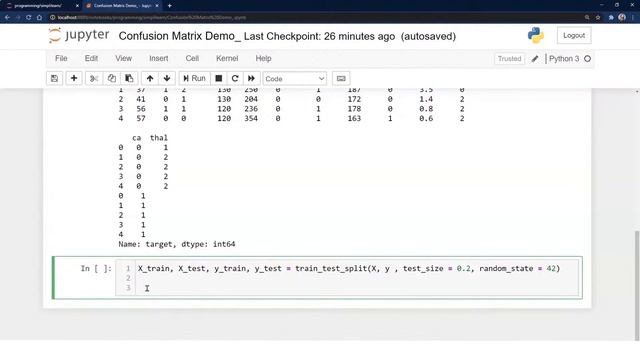
Task: Restart kernel and run all cells icon
Action: tap(251, 78)
